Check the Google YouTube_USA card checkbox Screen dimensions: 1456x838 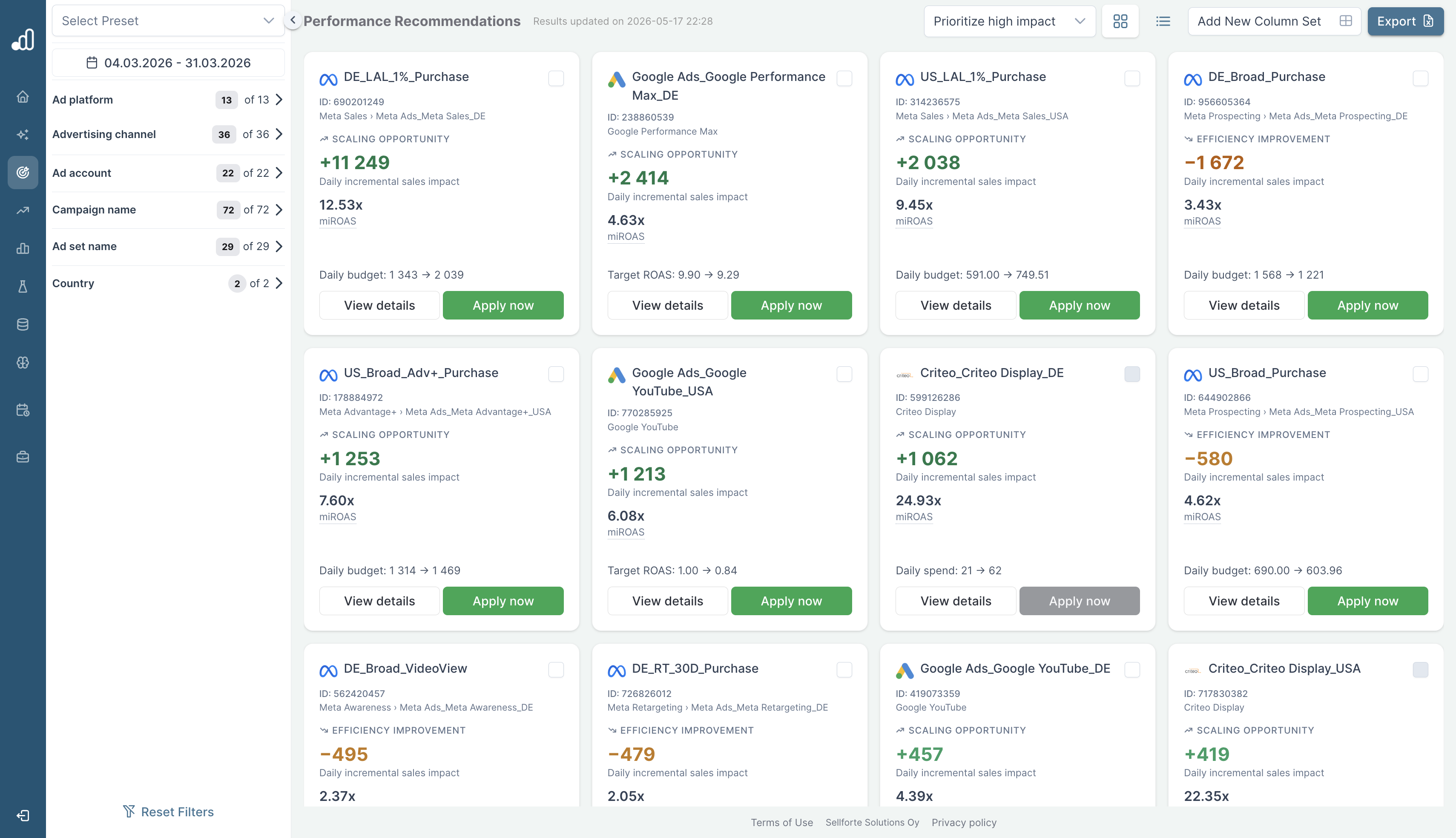[844, 374]
